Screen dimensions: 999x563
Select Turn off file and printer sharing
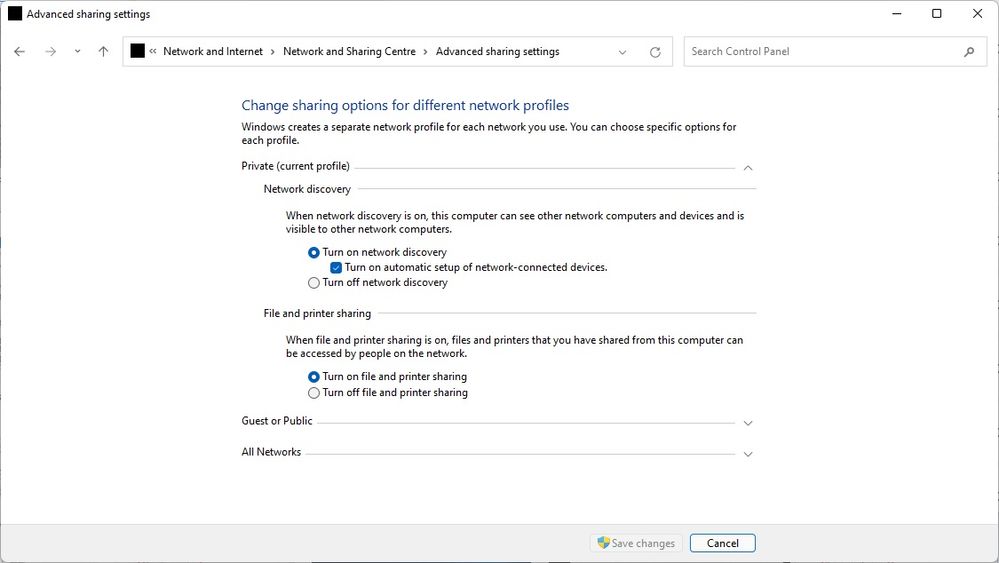pyautogui.click(x=314, y=393)
